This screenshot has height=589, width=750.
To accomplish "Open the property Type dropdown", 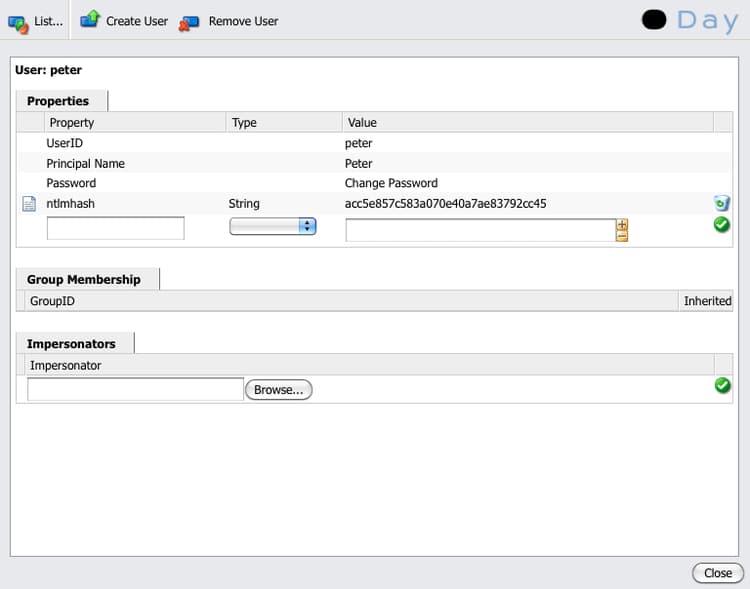I will (x=273, y=226).
